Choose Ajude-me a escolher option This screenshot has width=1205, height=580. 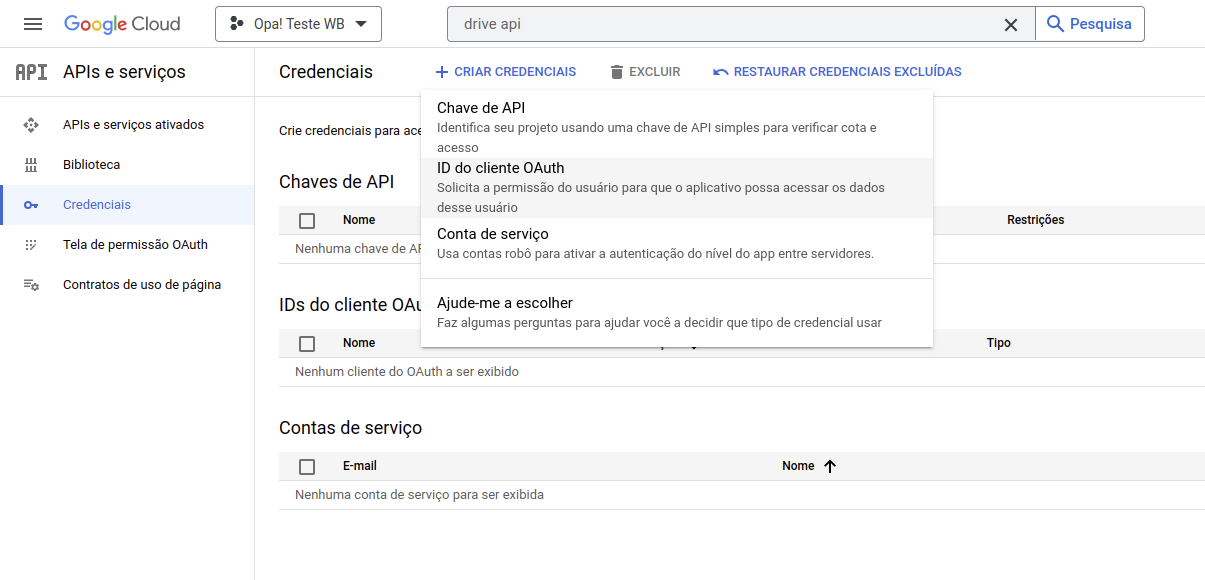coord(677,312)
